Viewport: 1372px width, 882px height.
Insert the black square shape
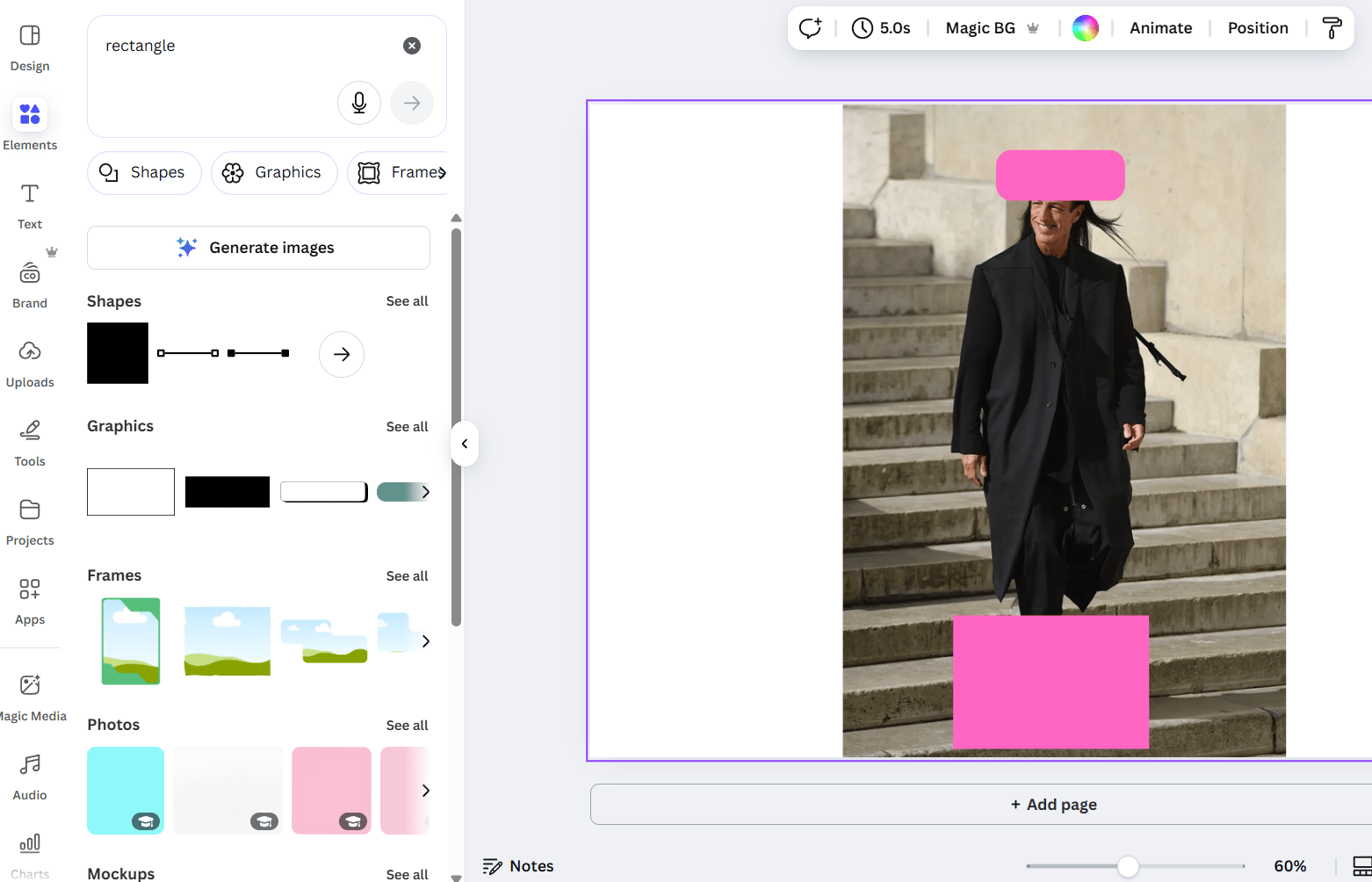tap(118, 353)
